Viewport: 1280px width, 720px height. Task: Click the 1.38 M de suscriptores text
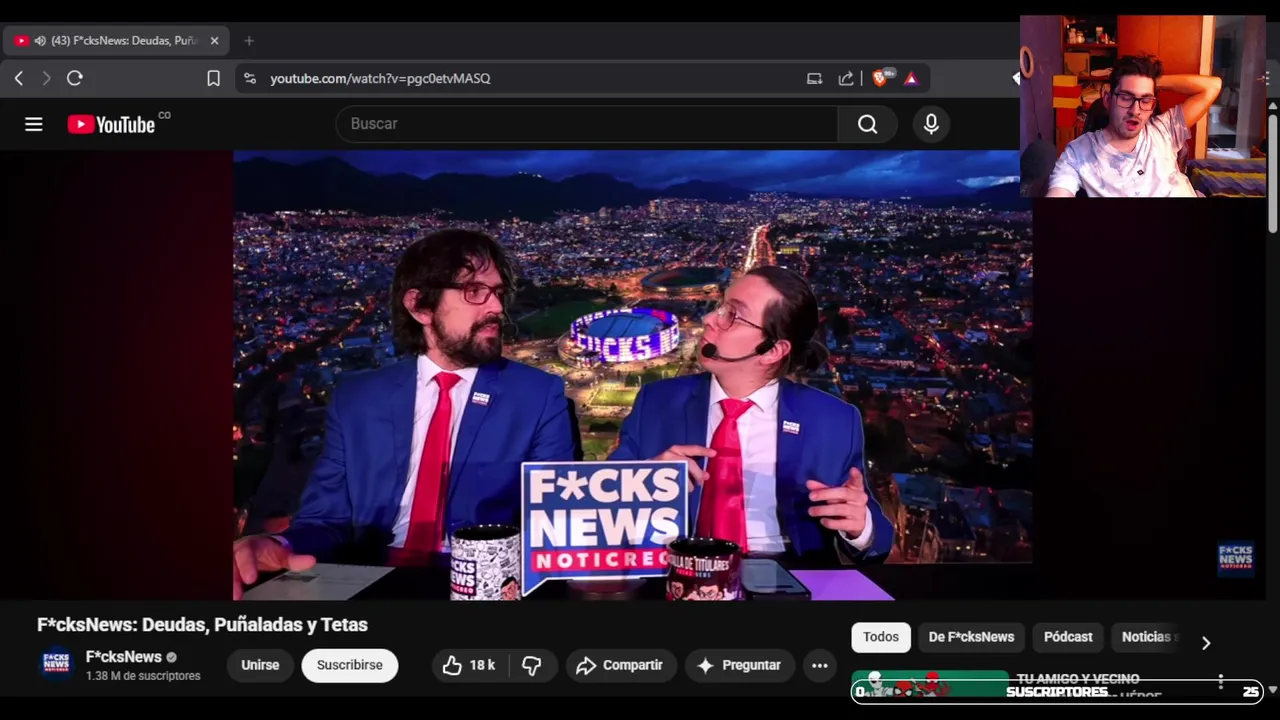143,676
